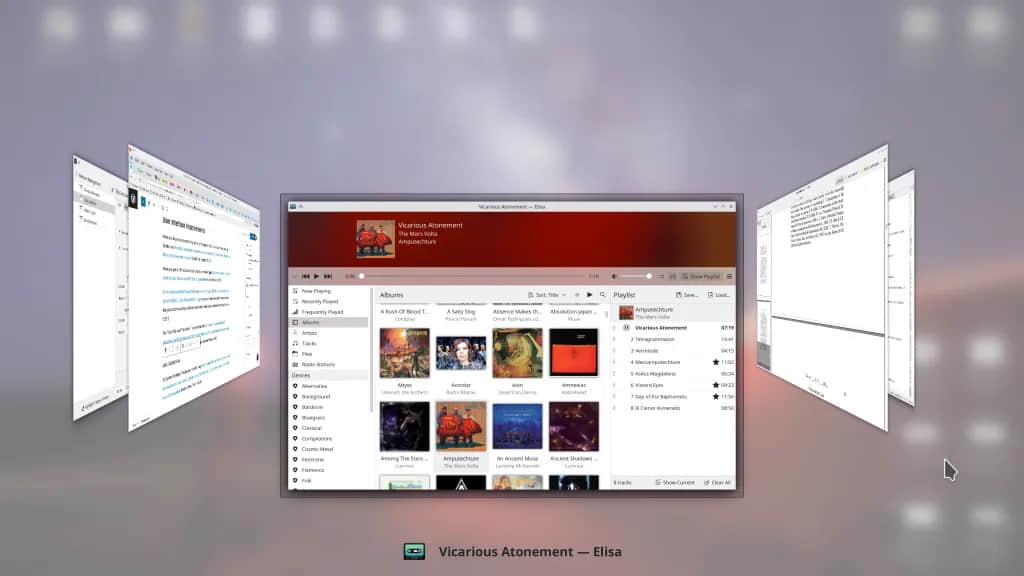Open Frequently Played in sidebar
The image size is (1024, 576).
pos(330,312)
